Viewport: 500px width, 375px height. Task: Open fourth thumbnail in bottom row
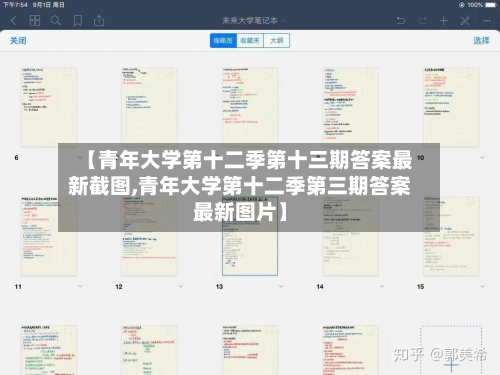point(350,350)
